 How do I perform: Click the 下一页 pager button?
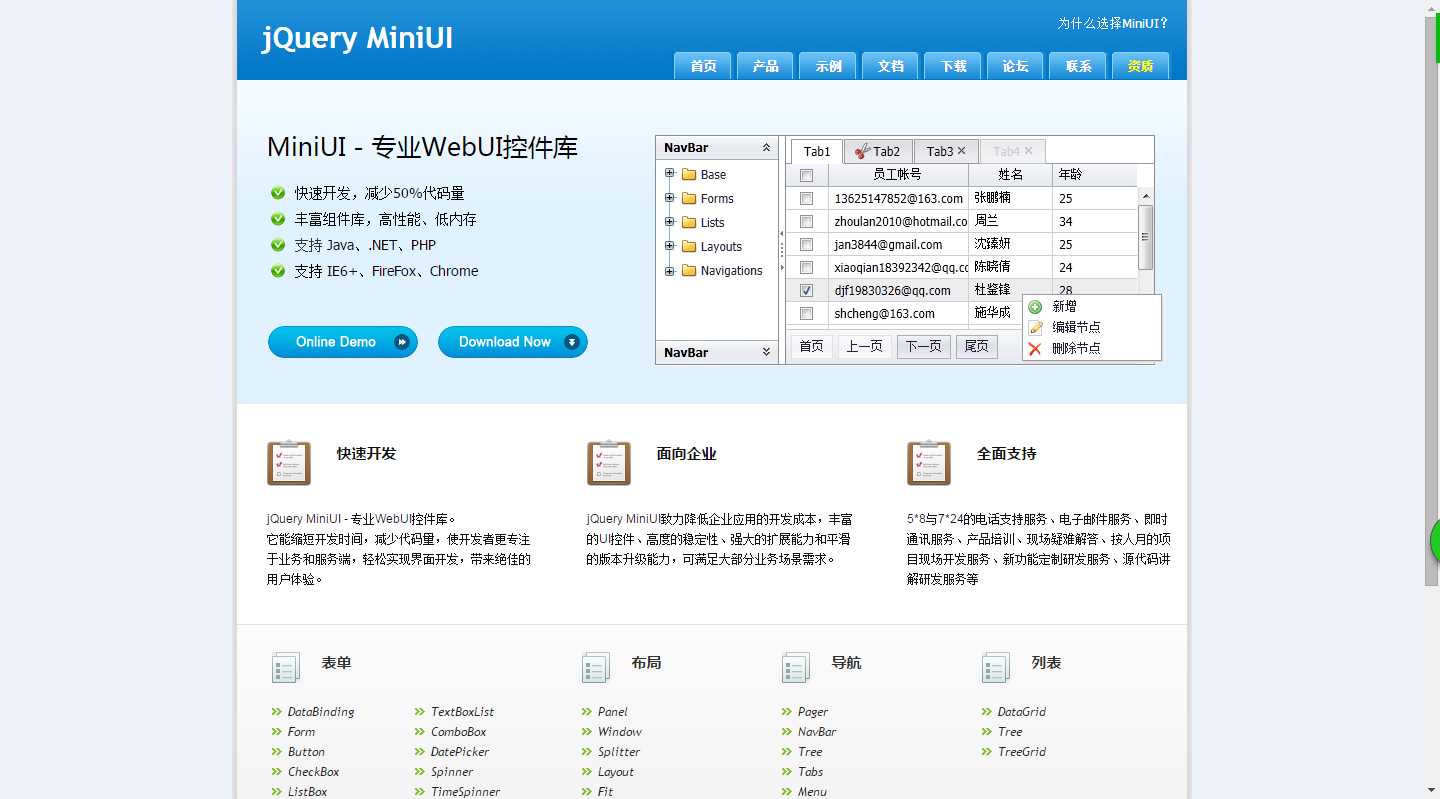point(923,346)
